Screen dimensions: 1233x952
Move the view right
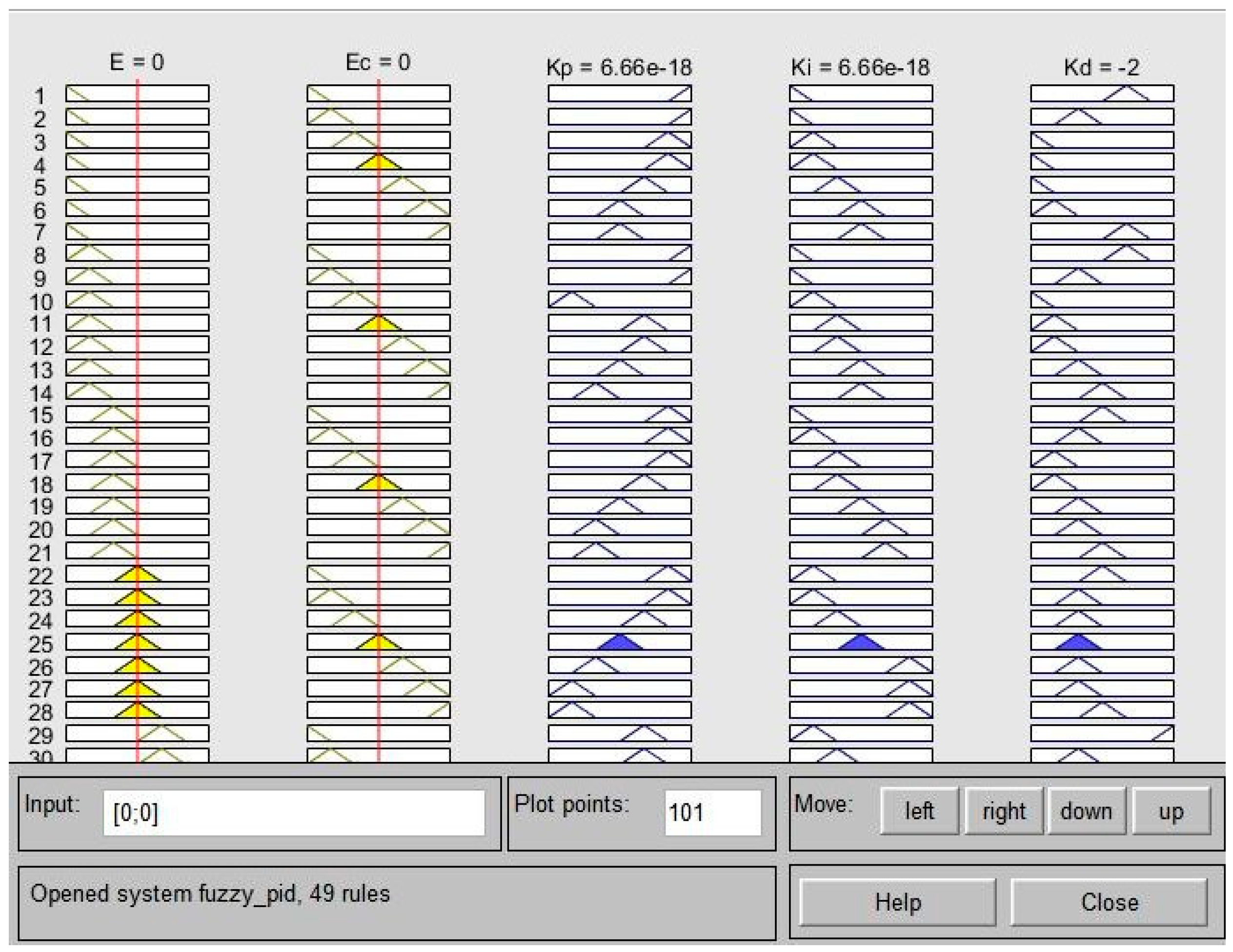tap(1003, 811)
